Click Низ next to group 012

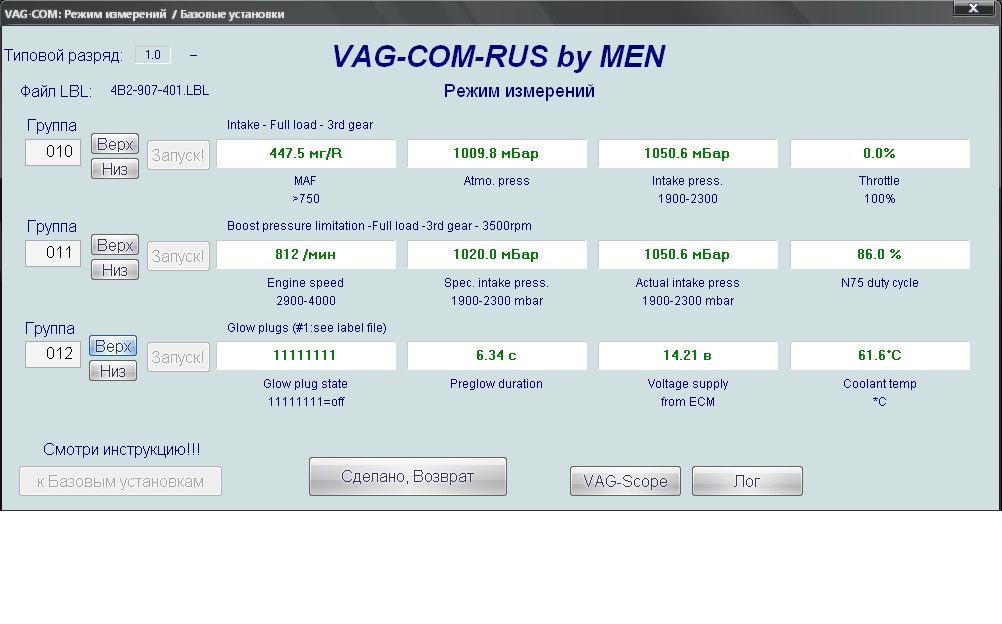tap(114, 371)
